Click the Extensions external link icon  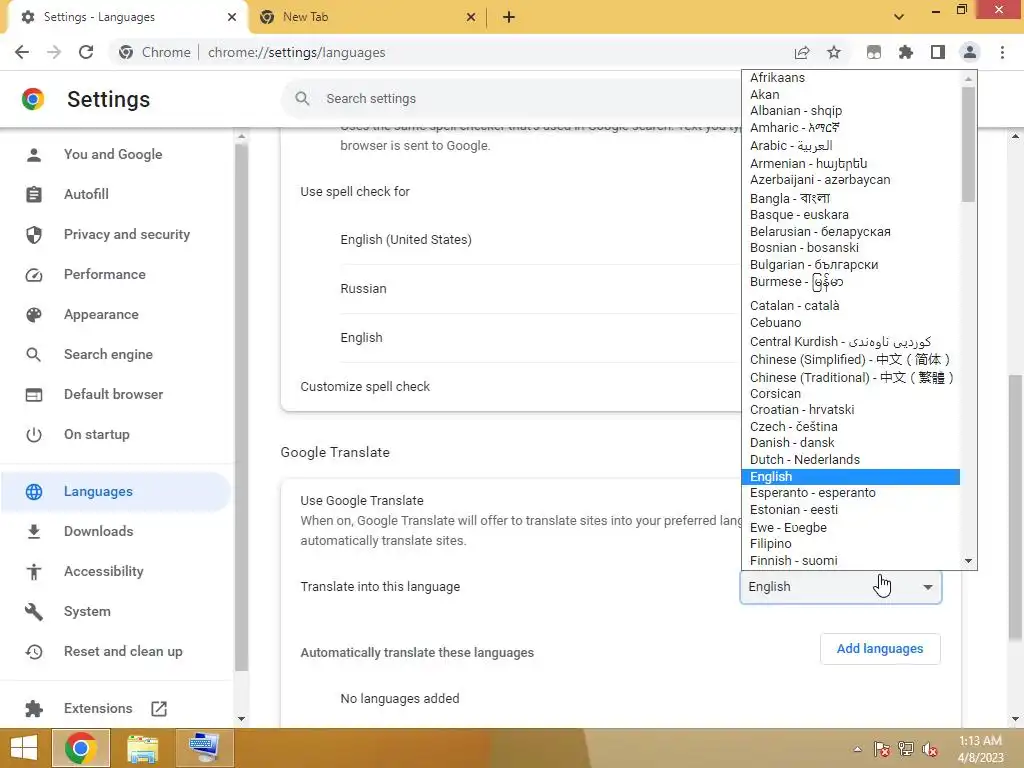pos(159,709)
